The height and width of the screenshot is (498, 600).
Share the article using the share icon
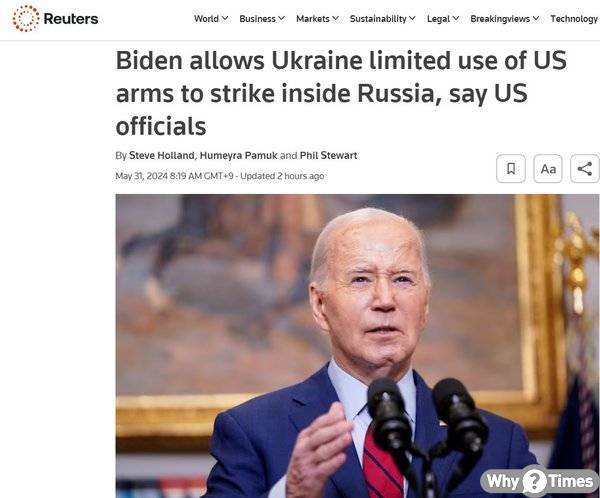click(x=585, y=168)
